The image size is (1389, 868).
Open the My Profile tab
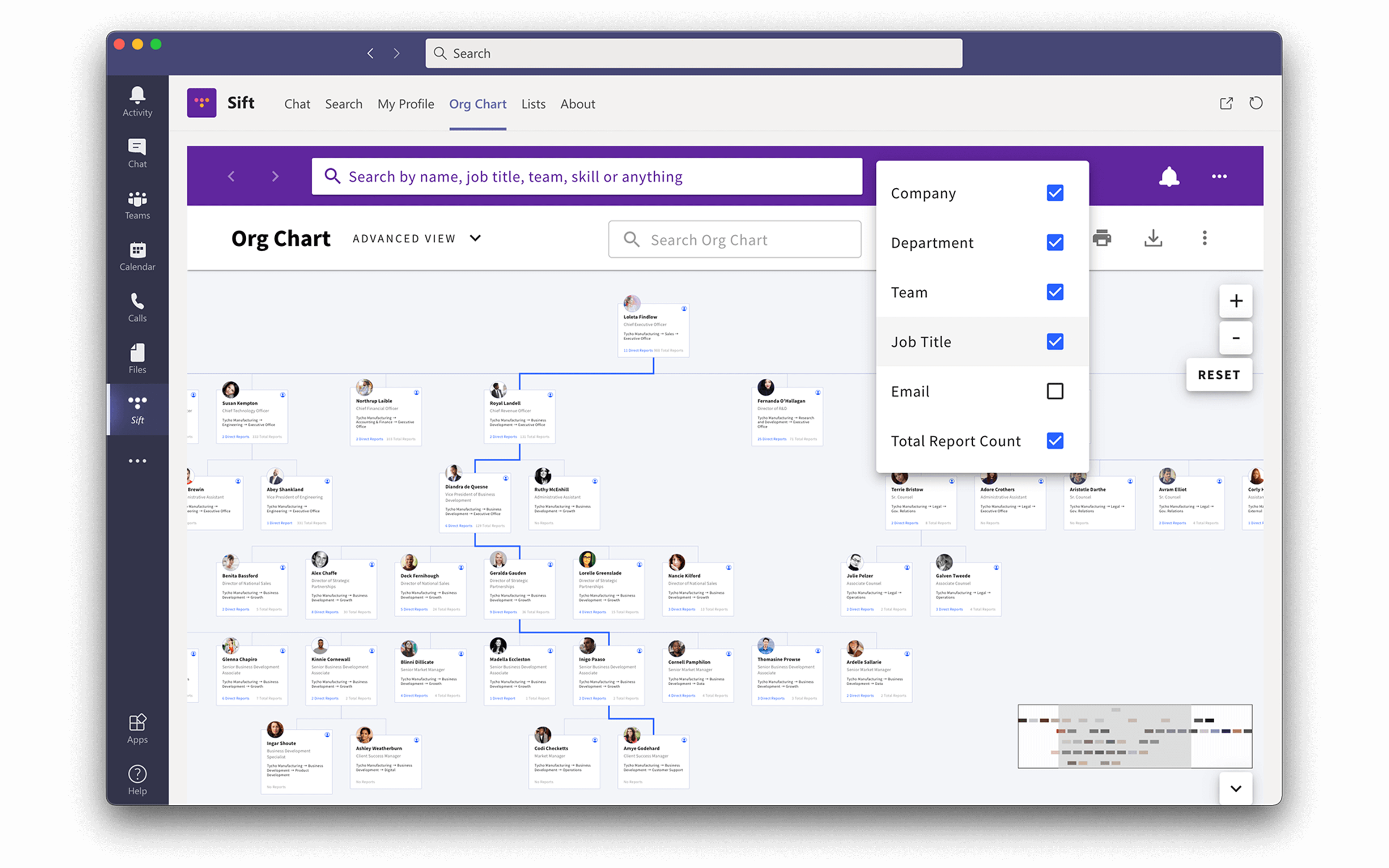[406, 104]
